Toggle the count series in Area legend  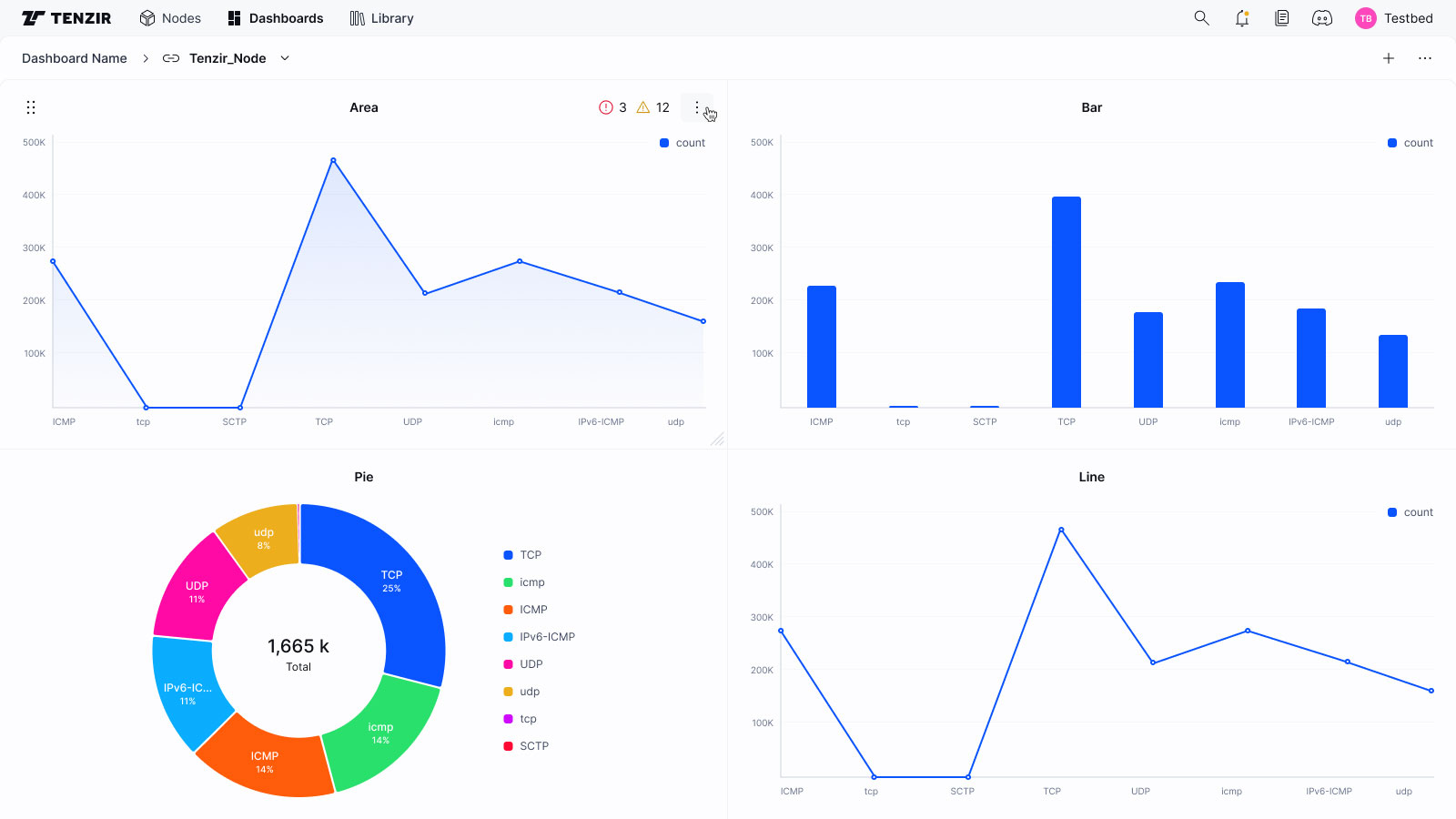682,143
